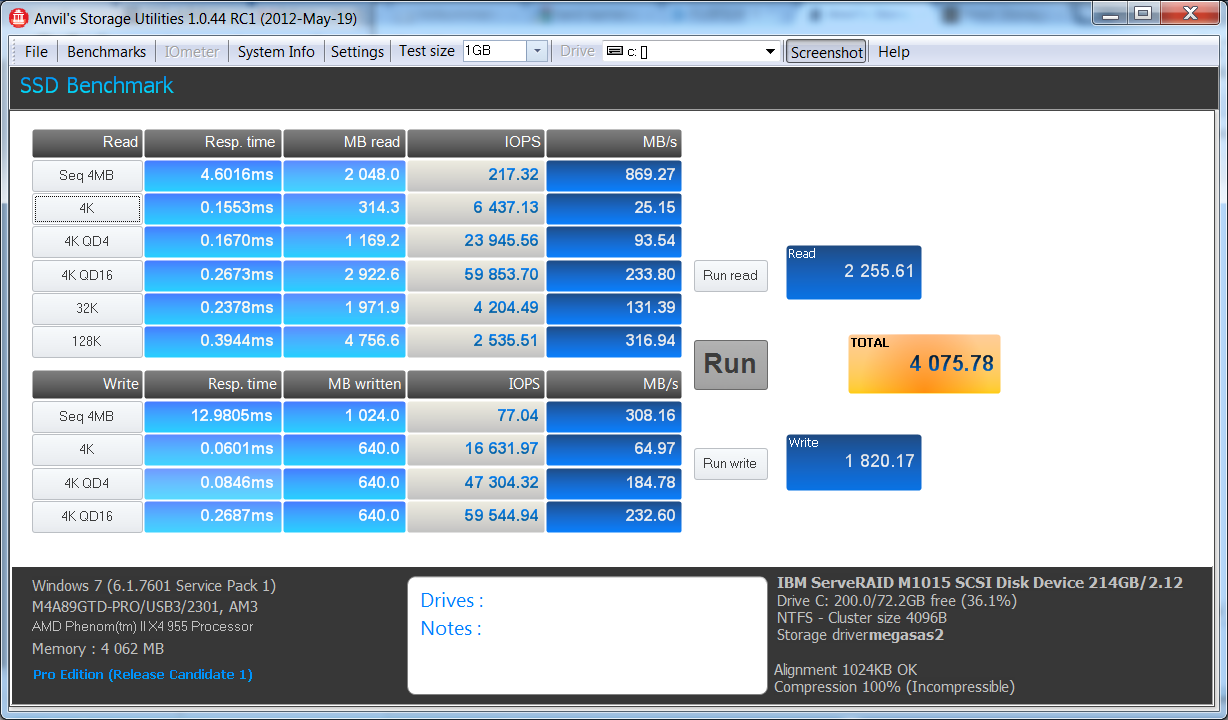Maximize the Anvil's Storage Utilities window

1143,13
